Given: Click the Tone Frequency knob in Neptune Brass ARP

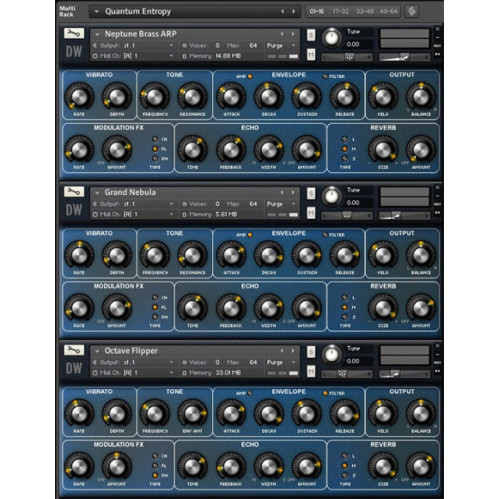Looking at the screenshot, I should pyautogui.click(x=155, y=97).
